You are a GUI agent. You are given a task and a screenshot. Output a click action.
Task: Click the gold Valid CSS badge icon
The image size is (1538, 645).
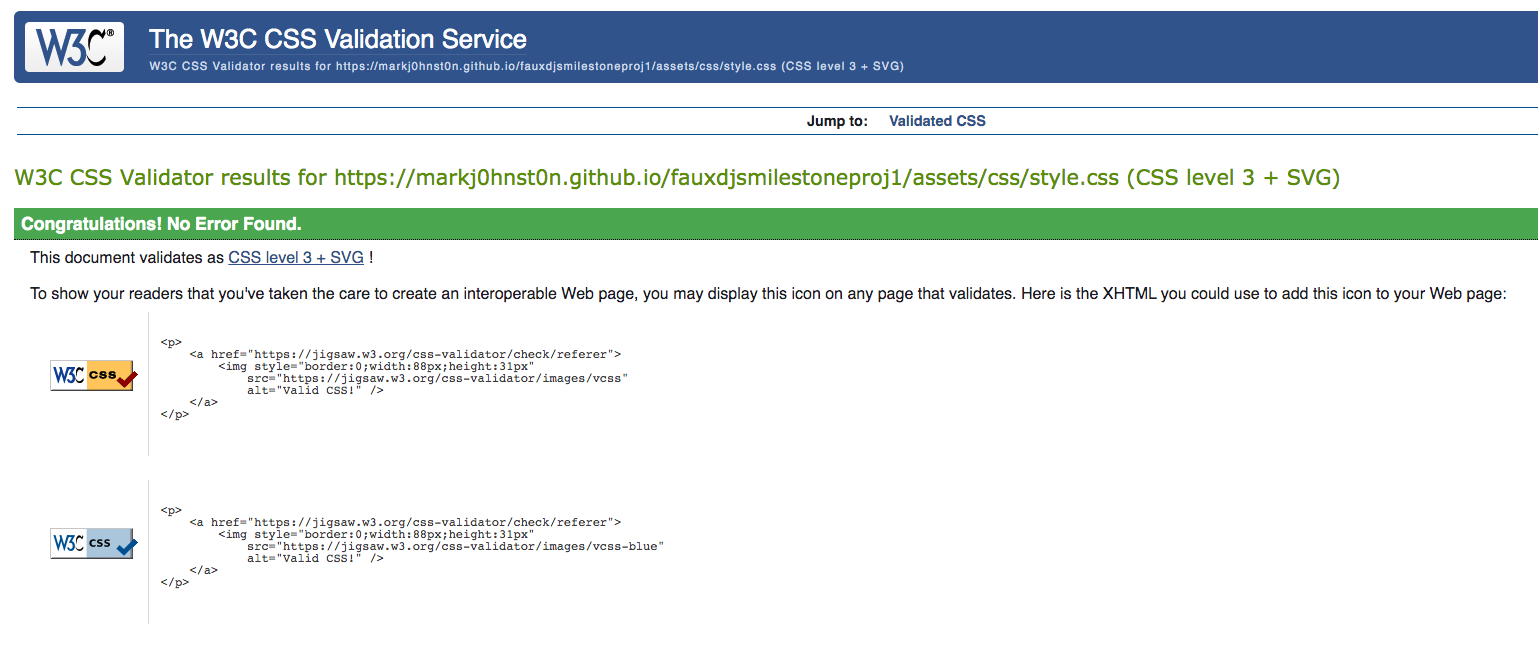point(94,376)
